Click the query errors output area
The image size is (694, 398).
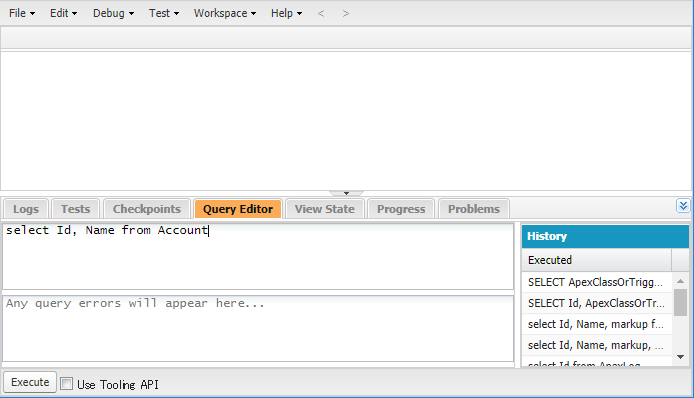point(258,328)
